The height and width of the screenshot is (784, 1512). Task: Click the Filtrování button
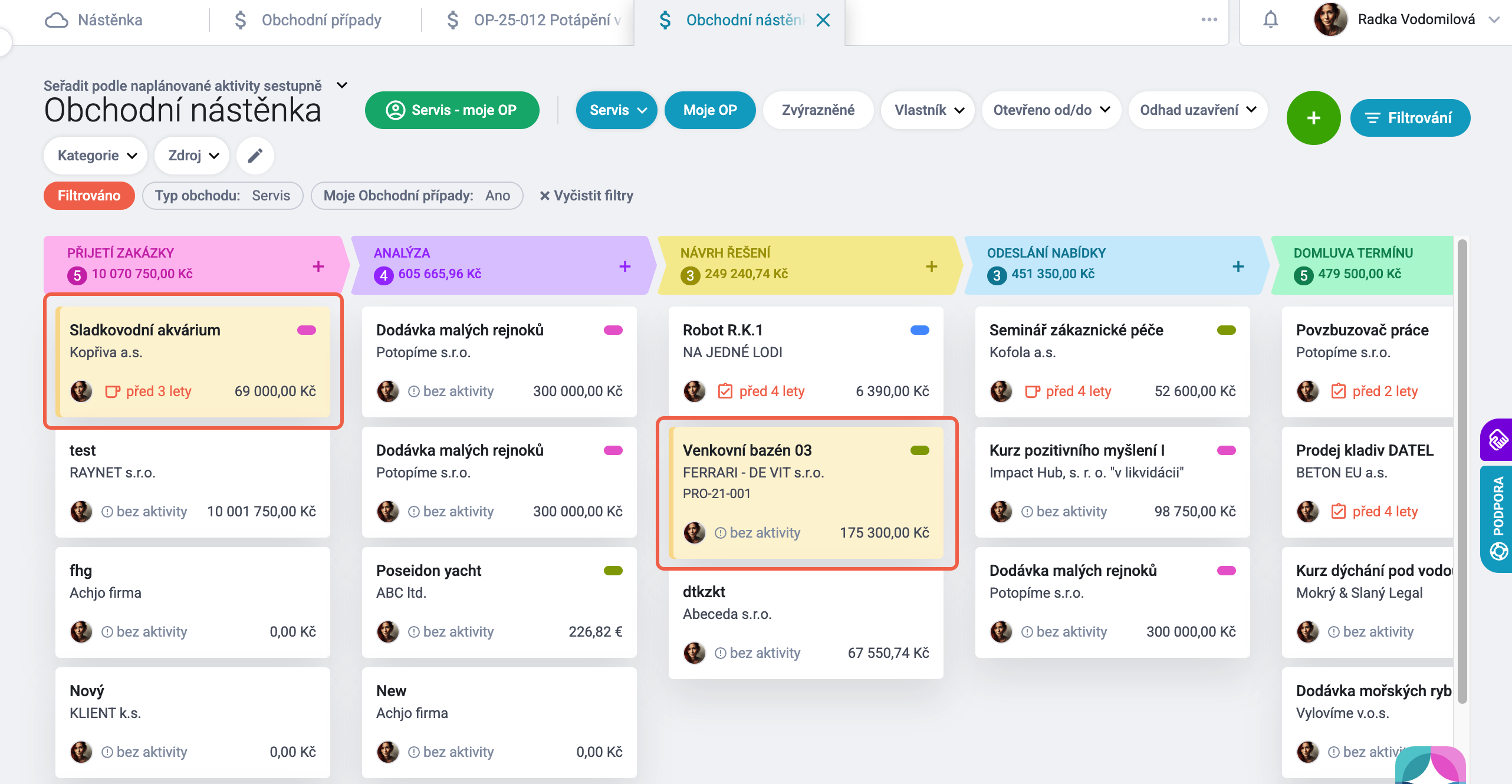(1410, 118)
